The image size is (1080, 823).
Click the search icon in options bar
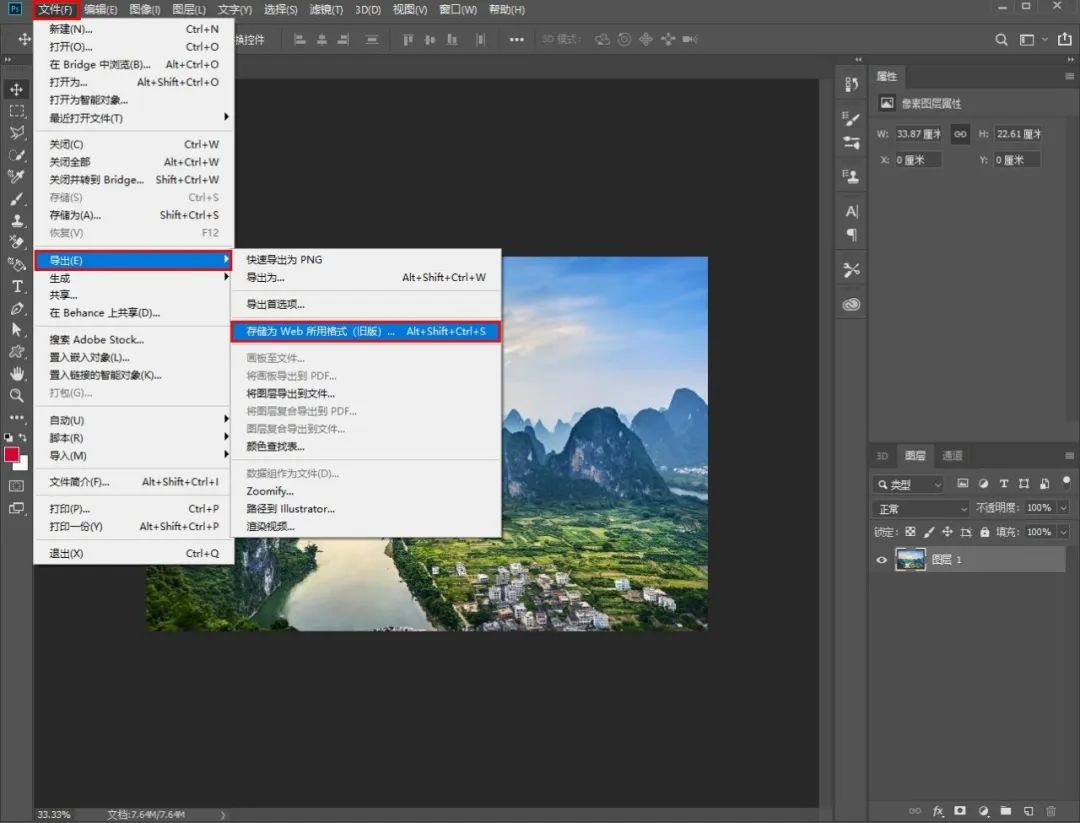click(x=1001, y=40)
